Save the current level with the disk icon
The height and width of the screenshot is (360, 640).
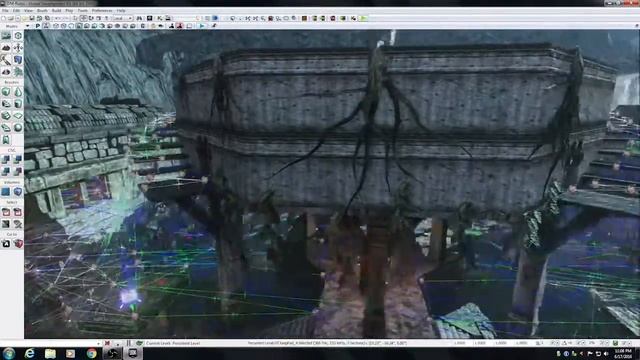click(32, 18)
